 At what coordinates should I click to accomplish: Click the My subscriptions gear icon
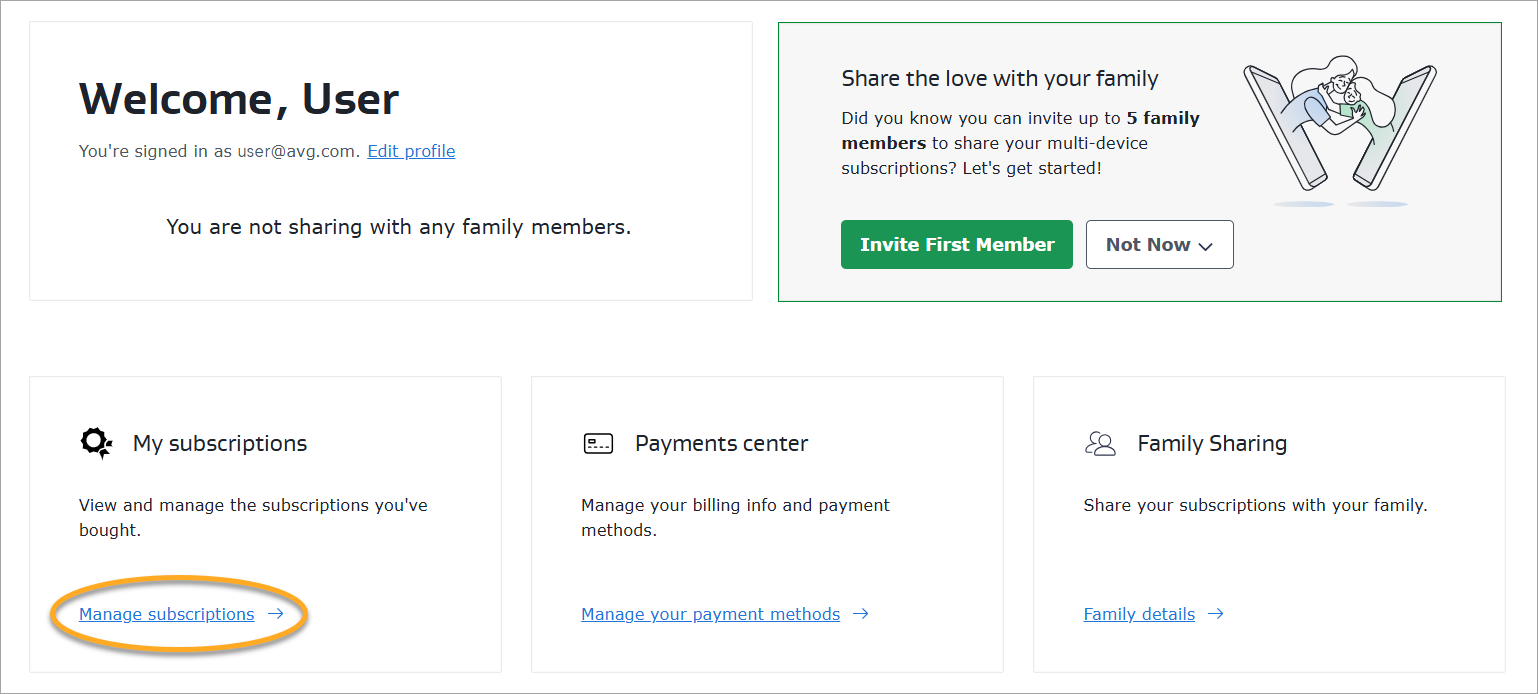(x=96, y=443)
